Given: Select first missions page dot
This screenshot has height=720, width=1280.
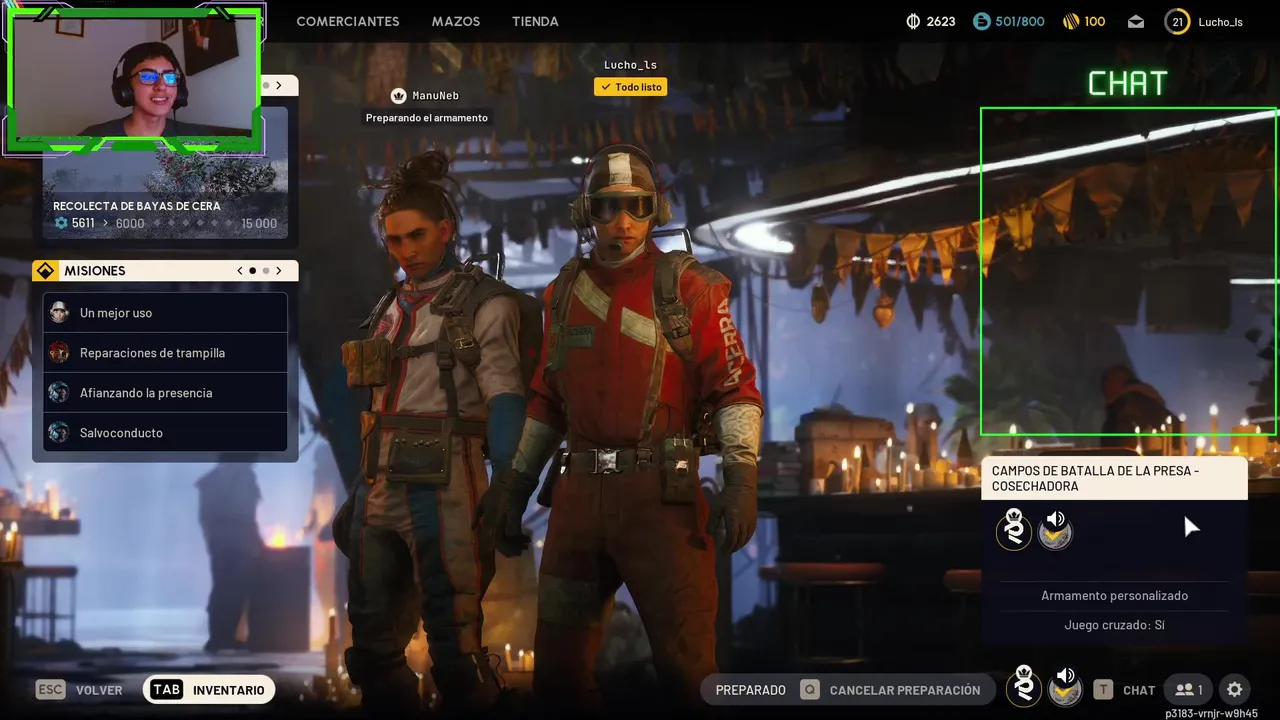Looking at the screenshot, I should pyautogui.click(x=252, y=271).
